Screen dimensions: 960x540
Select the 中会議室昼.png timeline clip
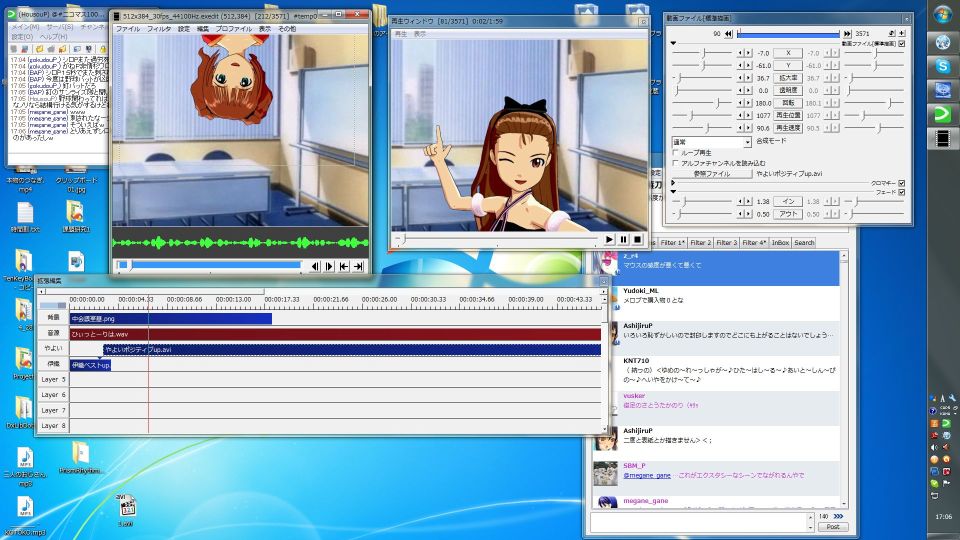point(171,318)
